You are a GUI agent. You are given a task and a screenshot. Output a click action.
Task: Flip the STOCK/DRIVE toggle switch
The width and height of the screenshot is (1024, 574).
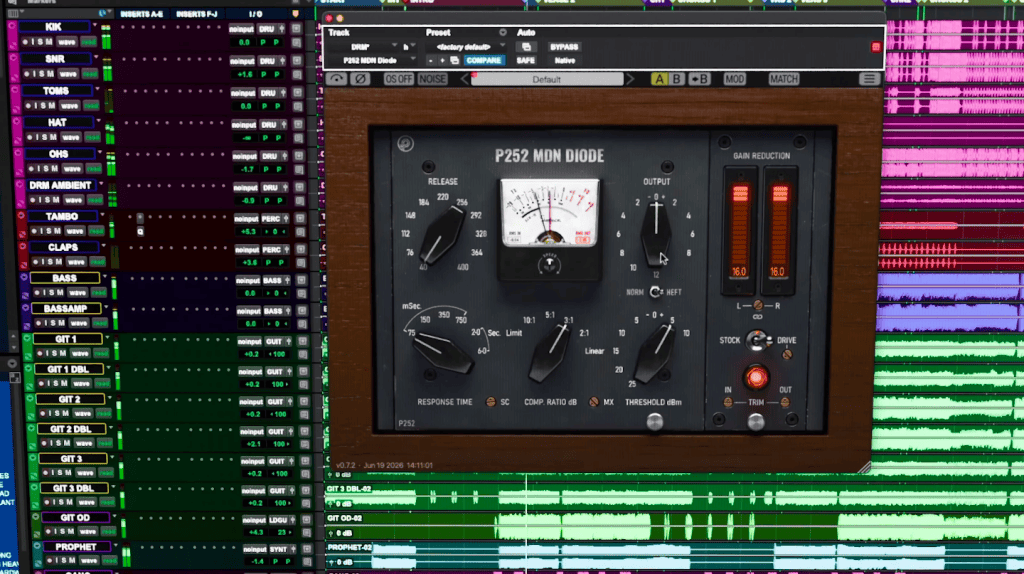(758, 340)
